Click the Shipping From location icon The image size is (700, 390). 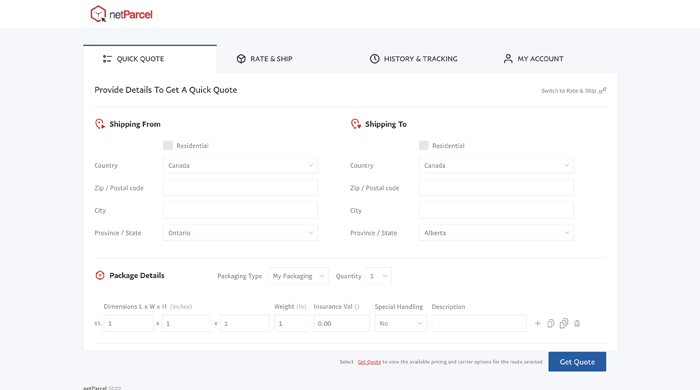(100, 124)
